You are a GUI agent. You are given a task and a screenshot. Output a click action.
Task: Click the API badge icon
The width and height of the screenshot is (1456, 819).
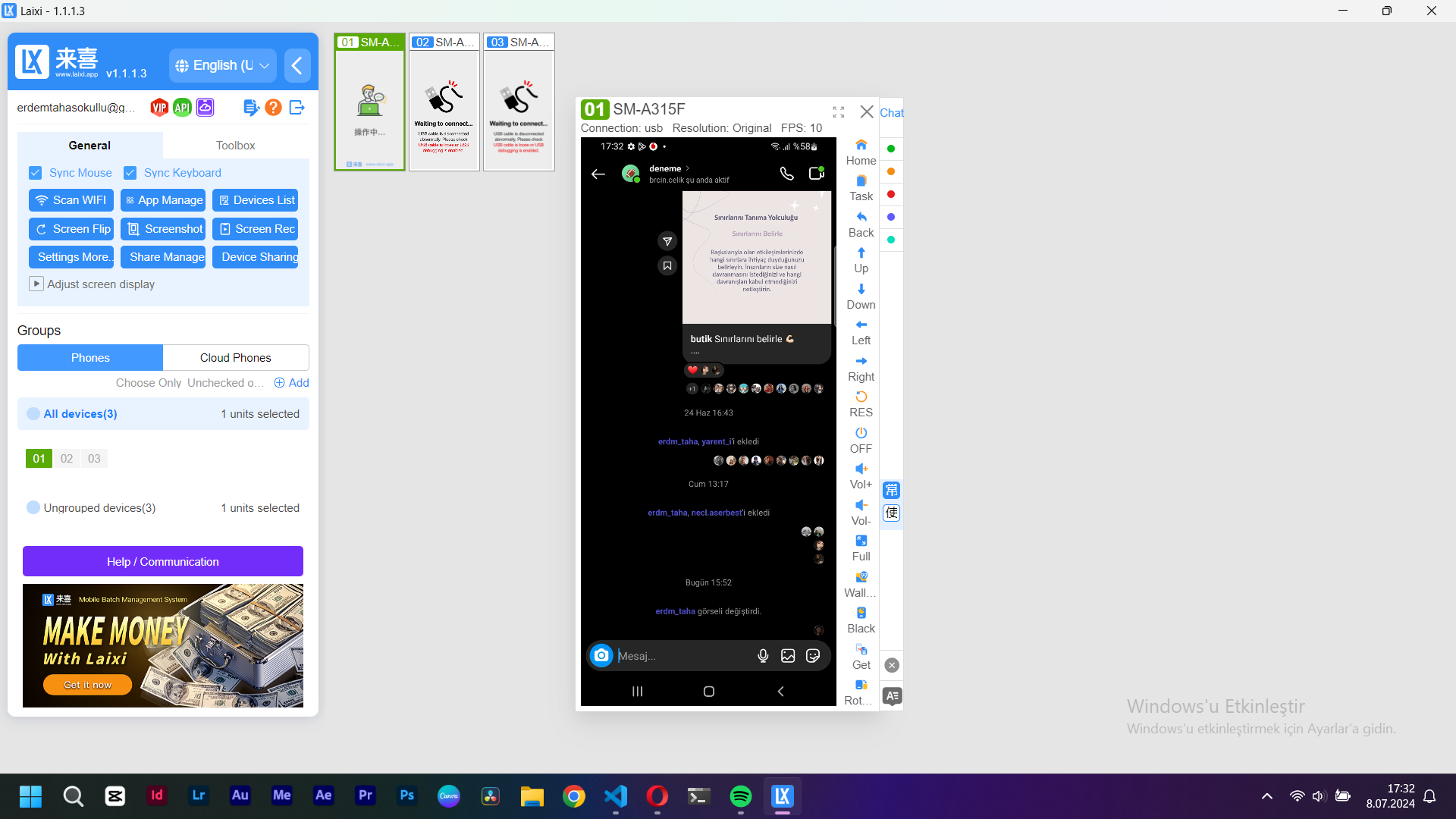point(182,108)
